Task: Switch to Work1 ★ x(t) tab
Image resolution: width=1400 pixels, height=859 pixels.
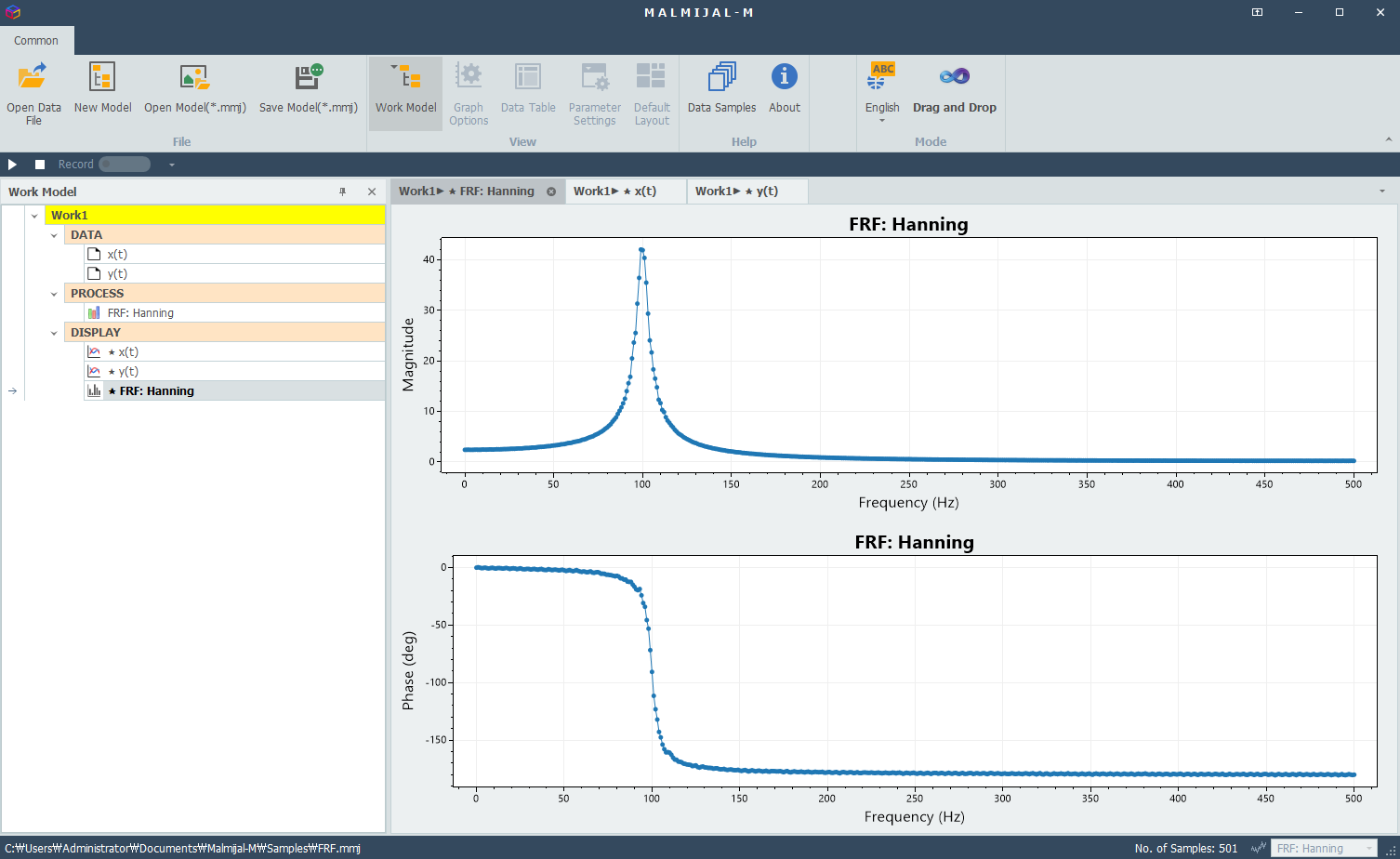Action: (x=626, y=191)
